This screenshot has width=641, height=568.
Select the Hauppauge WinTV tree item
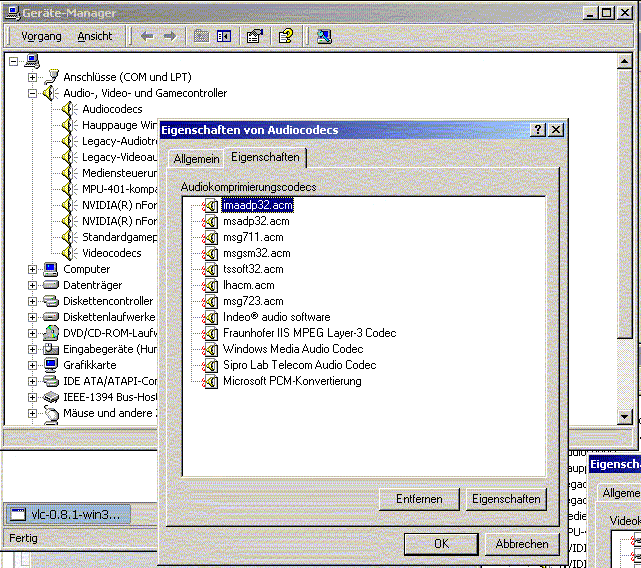tap(119, 125)
